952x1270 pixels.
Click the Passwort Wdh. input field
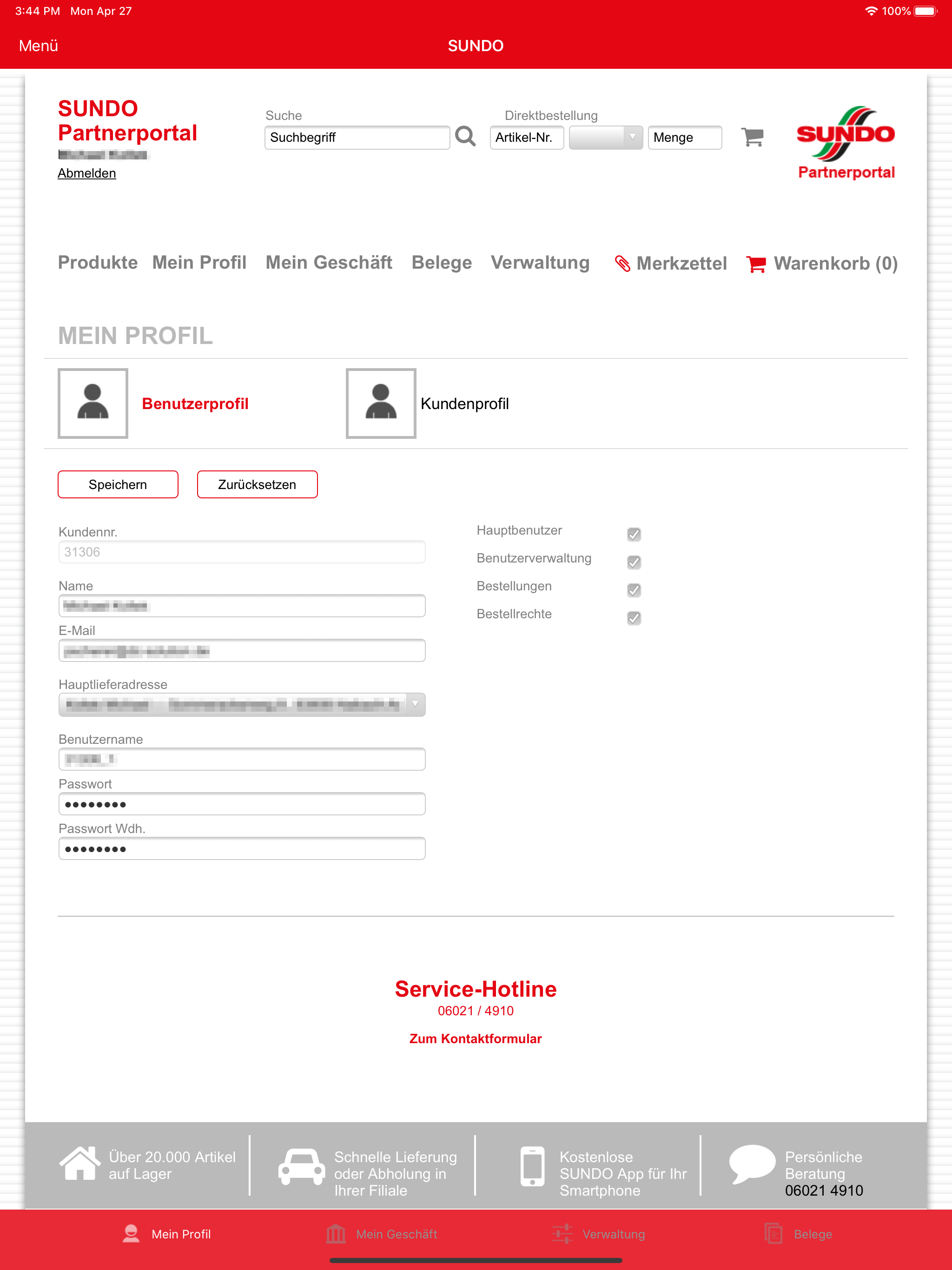pos(242,848)
